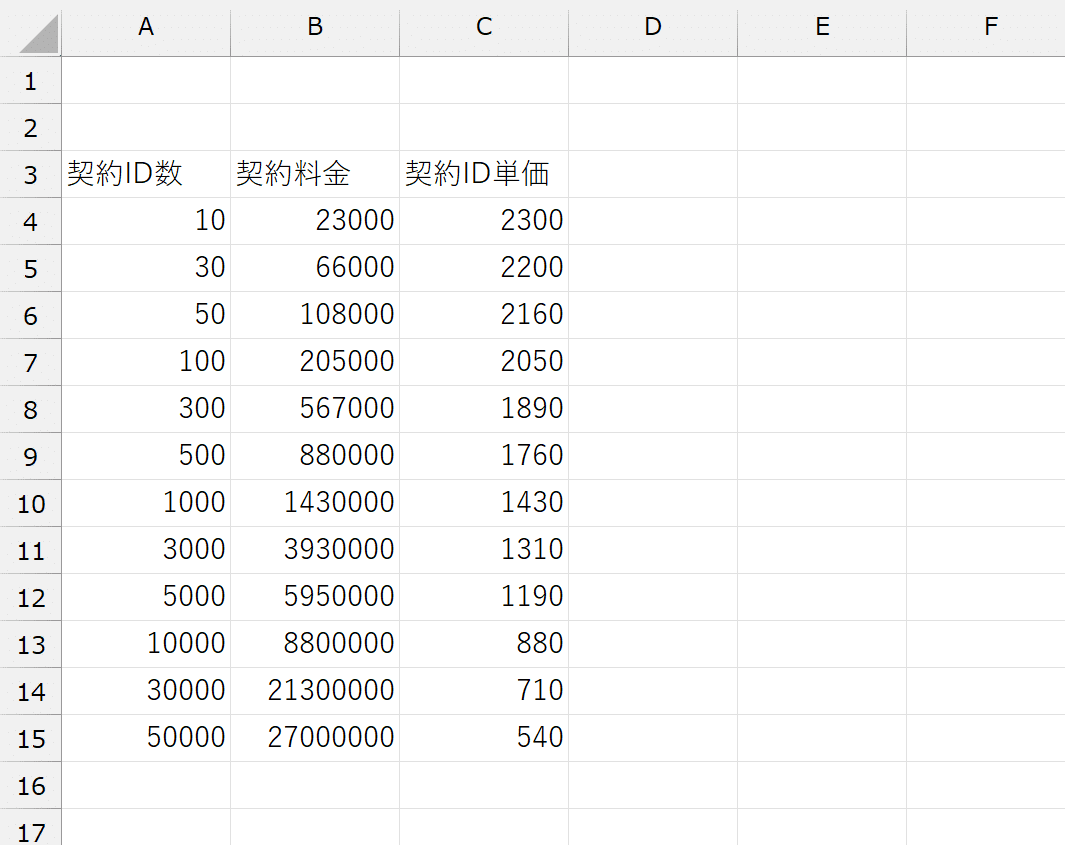Select cell with value 2160

tap(484, 315)
